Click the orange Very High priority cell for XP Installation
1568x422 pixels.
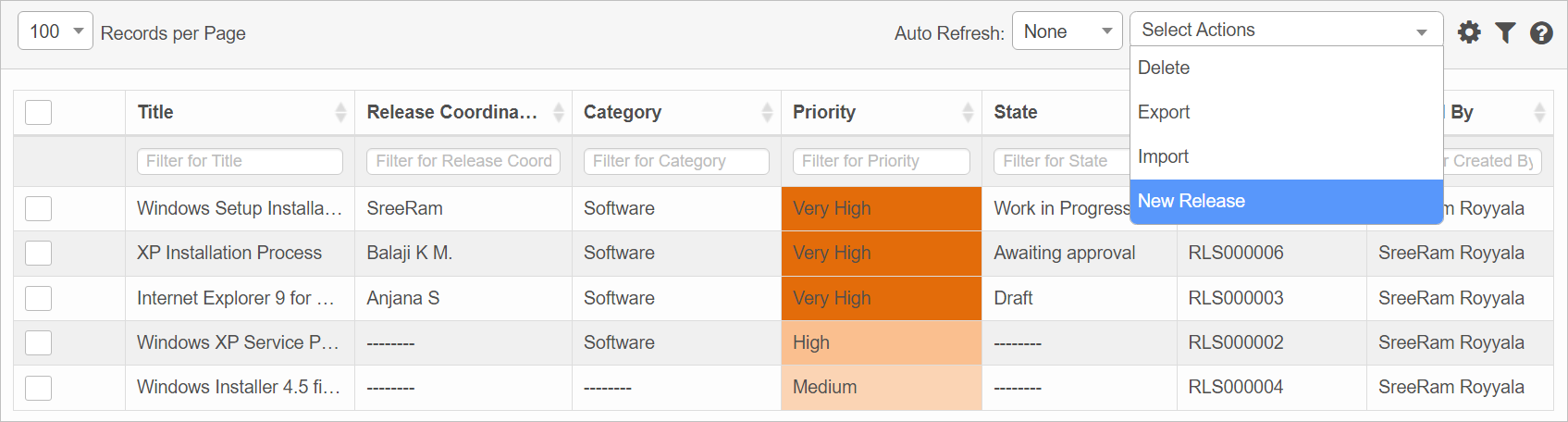pos(881,253)
